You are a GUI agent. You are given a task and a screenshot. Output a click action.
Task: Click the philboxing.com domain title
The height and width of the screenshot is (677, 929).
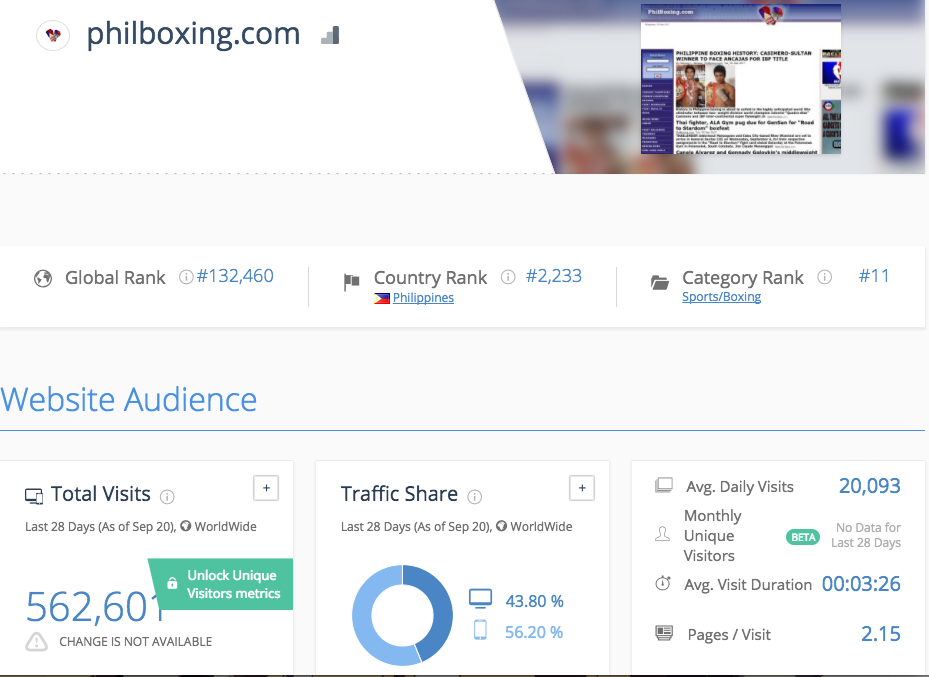point(194,34)
